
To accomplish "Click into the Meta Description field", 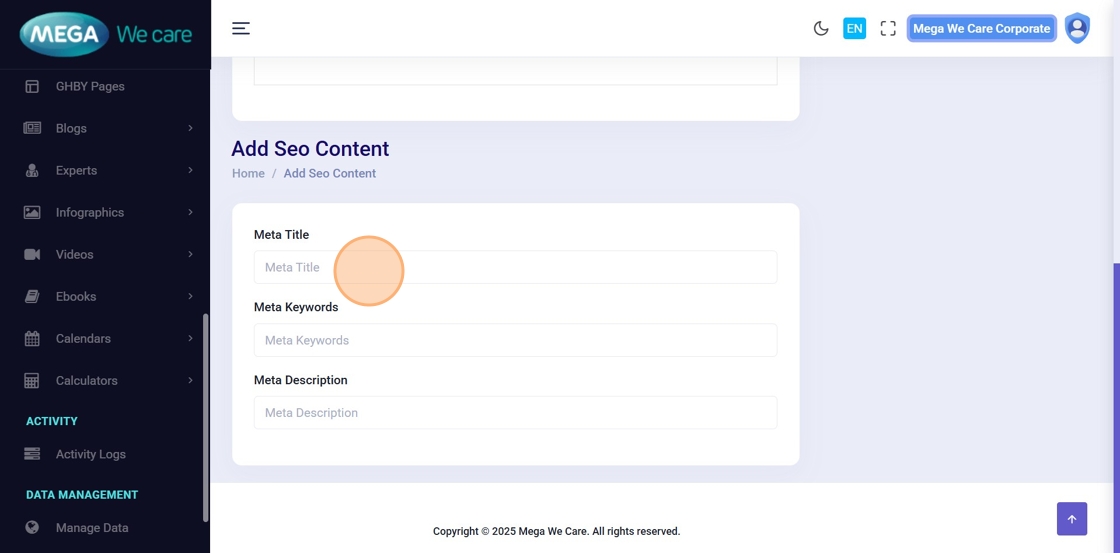I will pos(515,412).
